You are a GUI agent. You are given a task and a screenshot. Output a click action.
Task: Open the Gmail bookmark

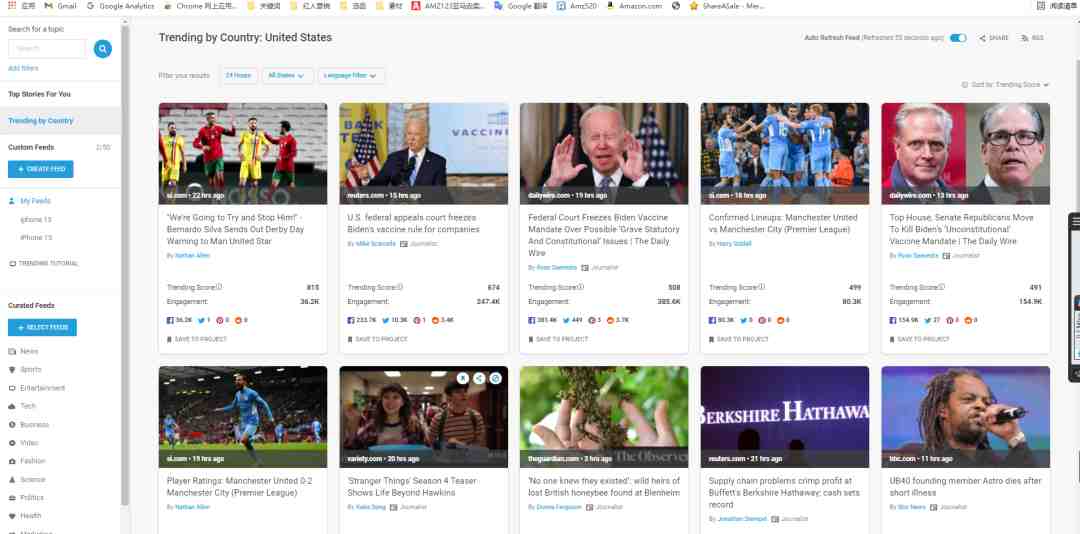pos(61,6)
